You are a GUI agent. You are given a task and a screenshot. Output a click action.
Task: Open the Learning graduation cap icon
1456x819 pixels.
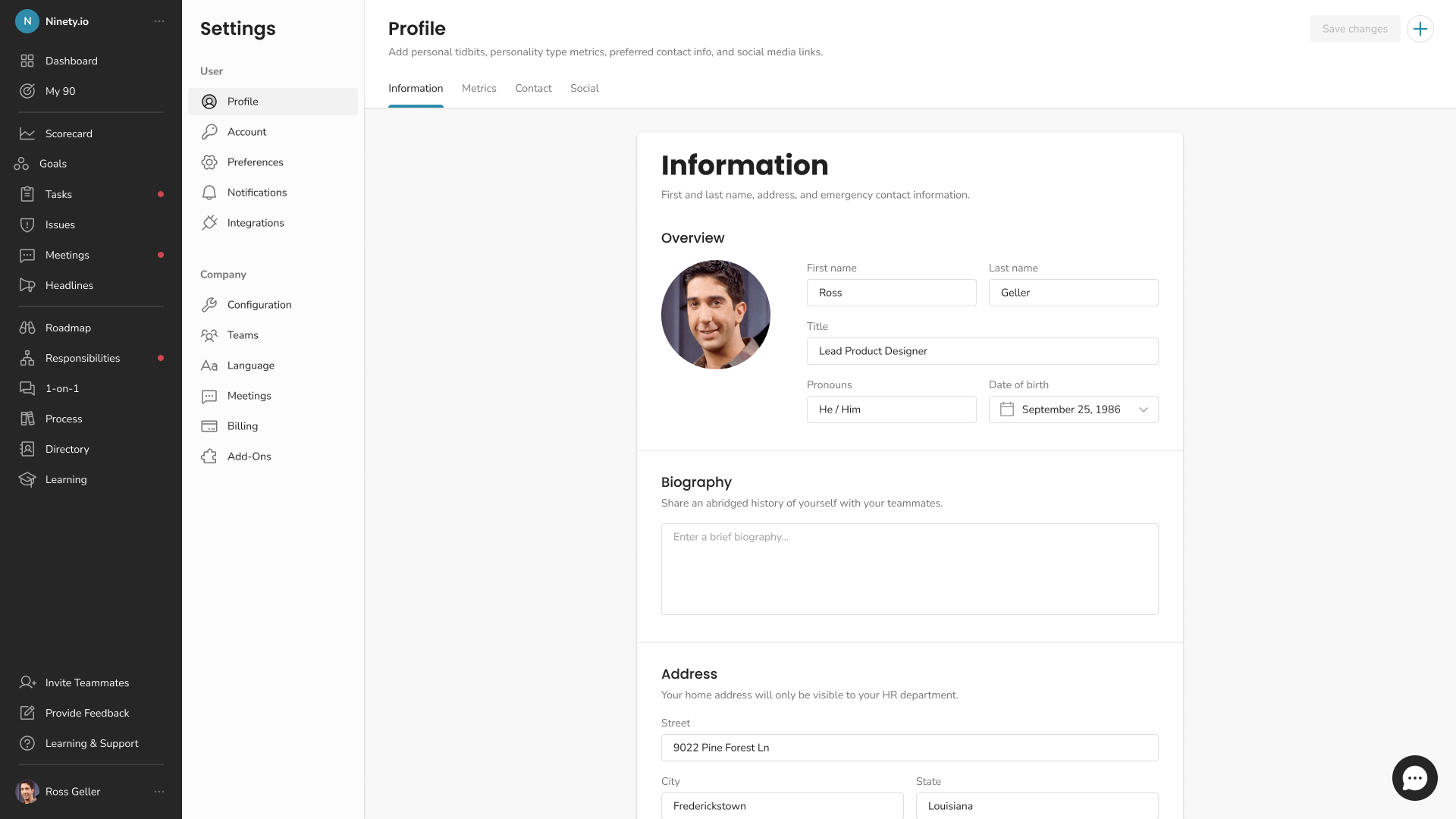click(27, 479)
